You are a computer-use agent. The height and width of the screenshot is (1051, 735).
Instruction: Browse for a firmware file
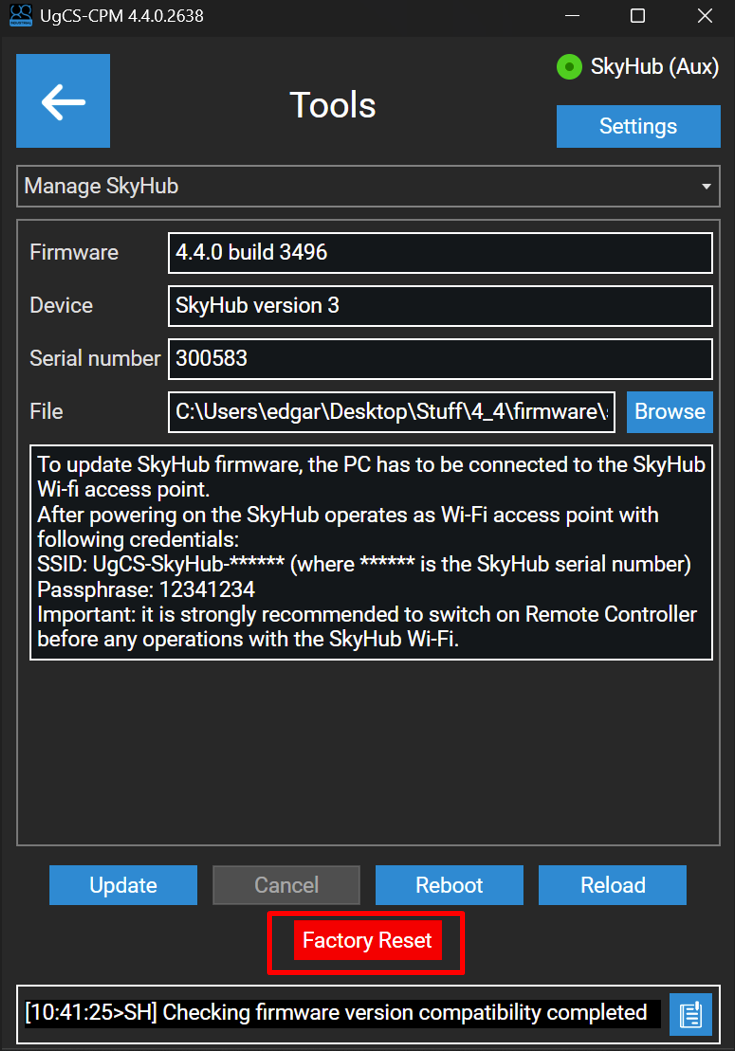[670, 412]
